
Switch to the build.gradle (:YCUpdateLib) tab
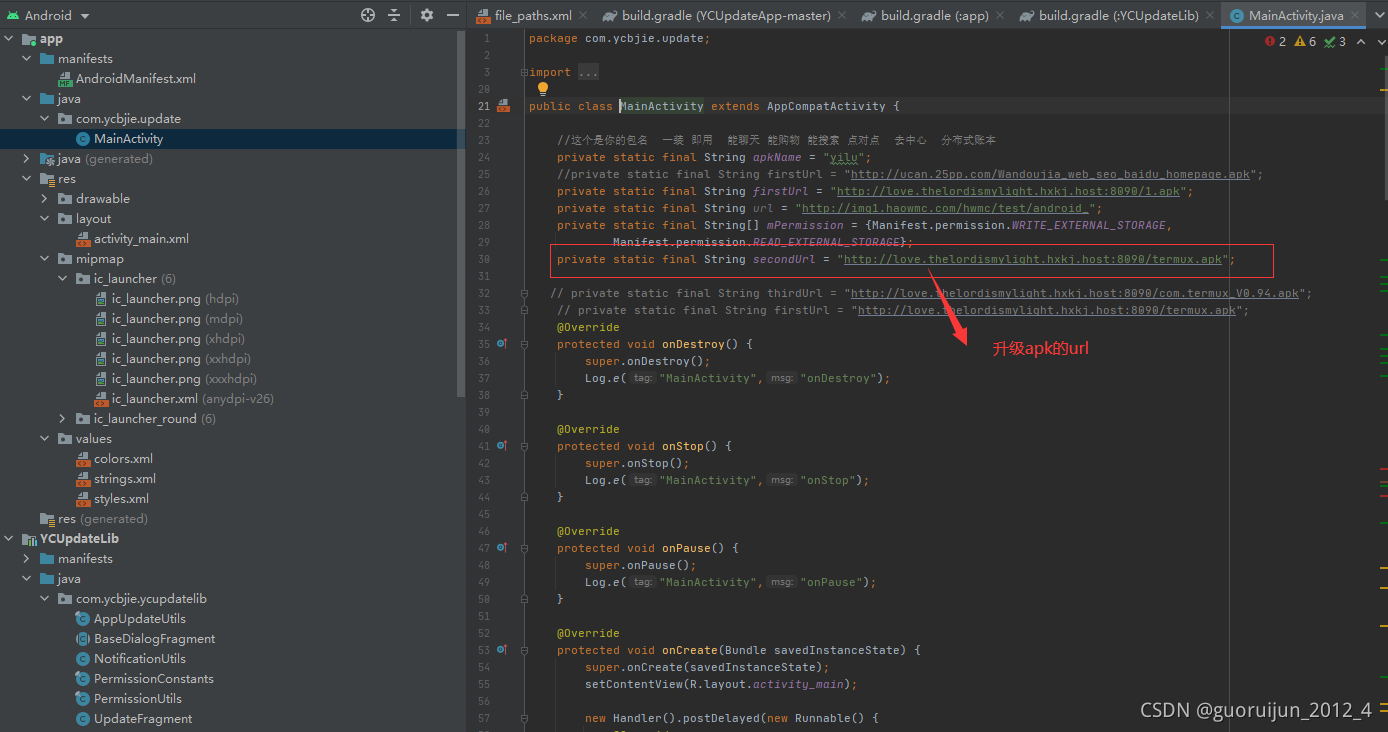pyautogui.click(x=1118, y=16)
